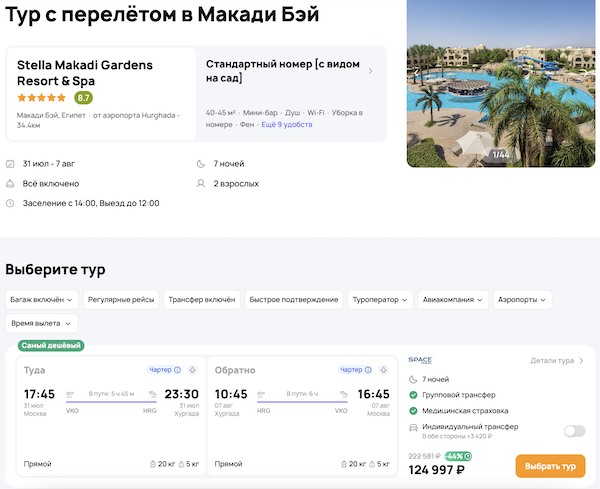The image size is (600, 489).
Task: Open the Туроператор dropdown filter
Action: pyautogui.click(x=380, y=299)
